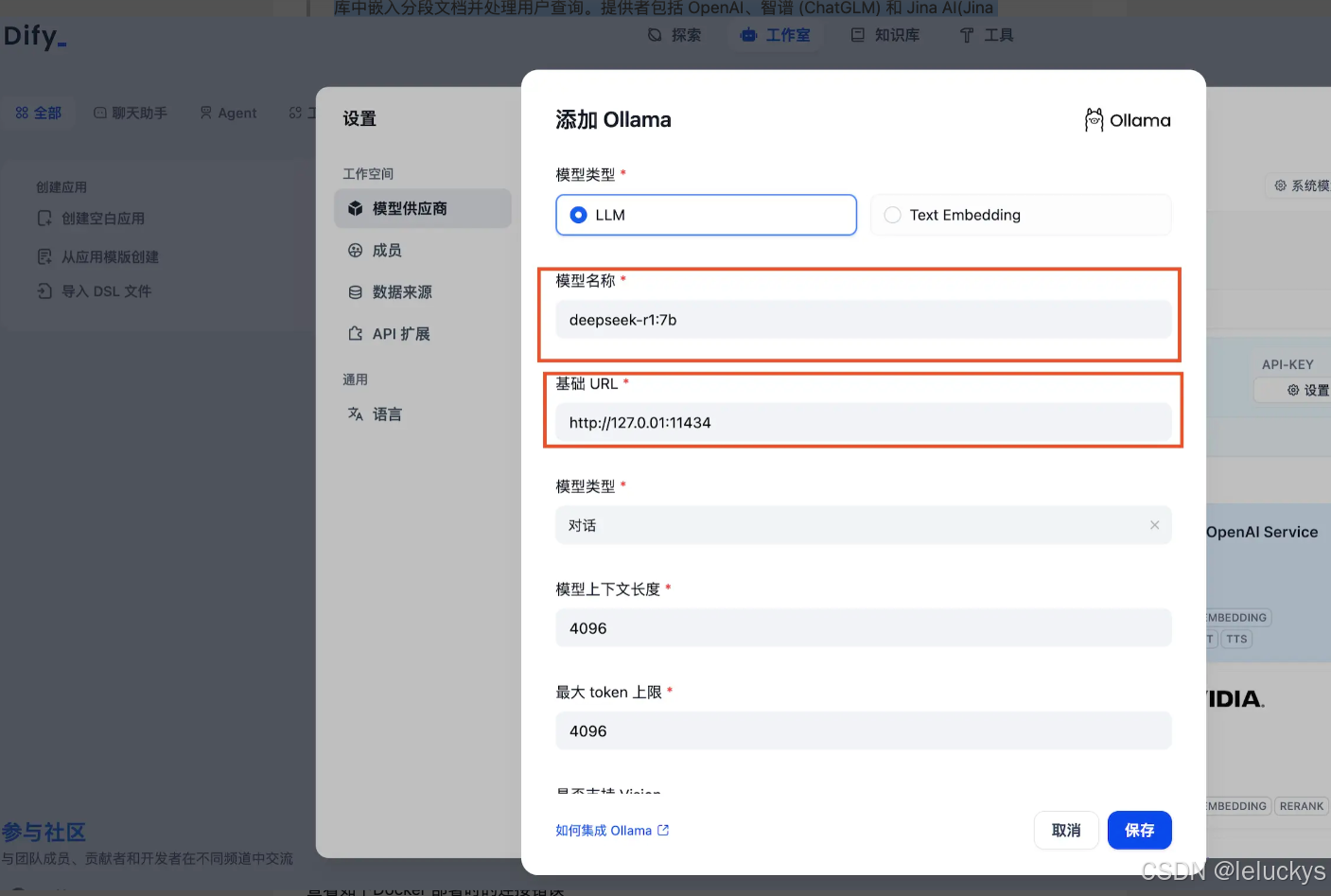The width and height of the screenshot is (1331, 896).
Task: Click the model name field deepseek-r1:7b
Action: click(x=863, y=320)
